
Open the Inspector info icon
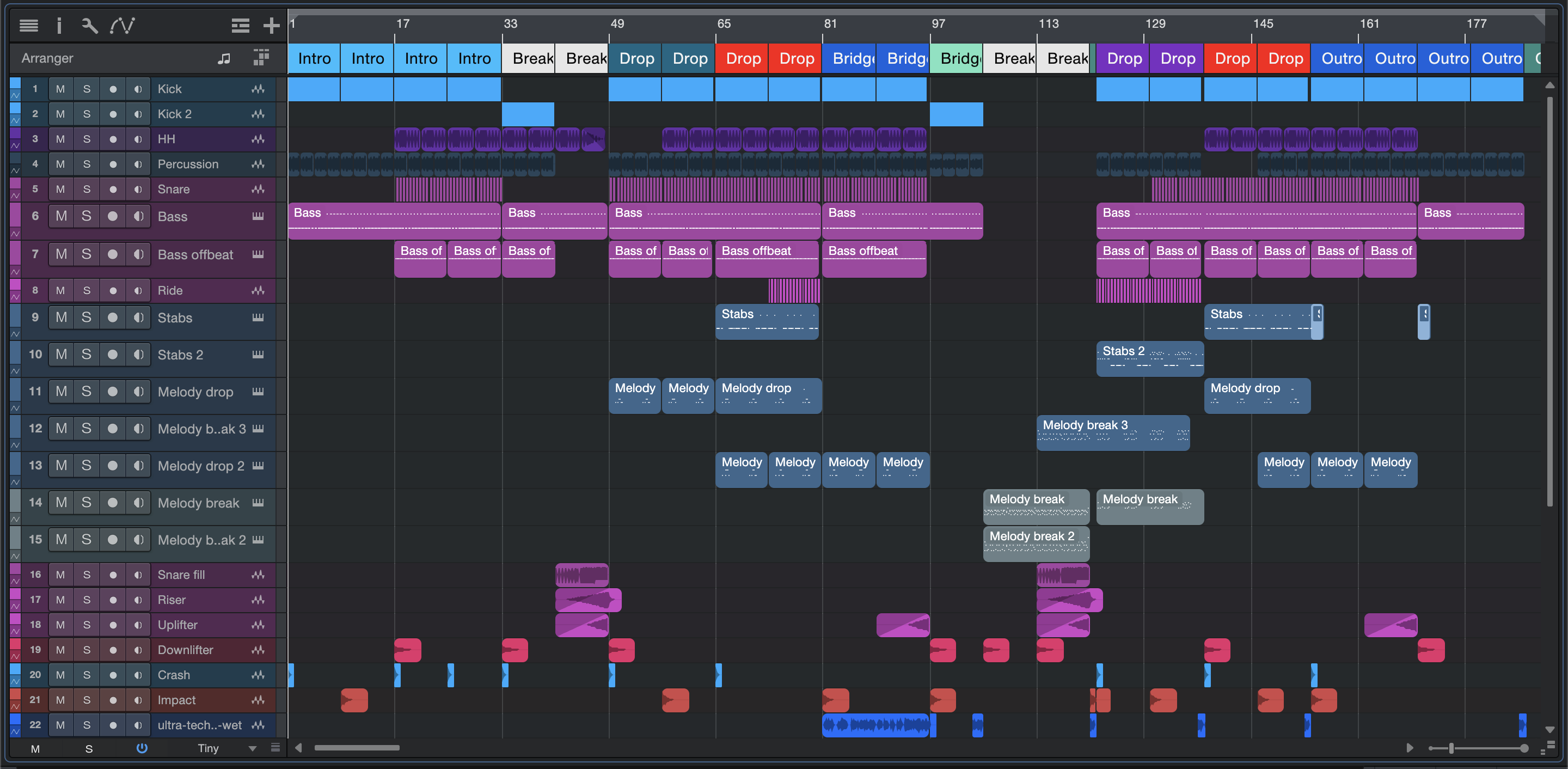pyautogui.click(x=59, y=26)
